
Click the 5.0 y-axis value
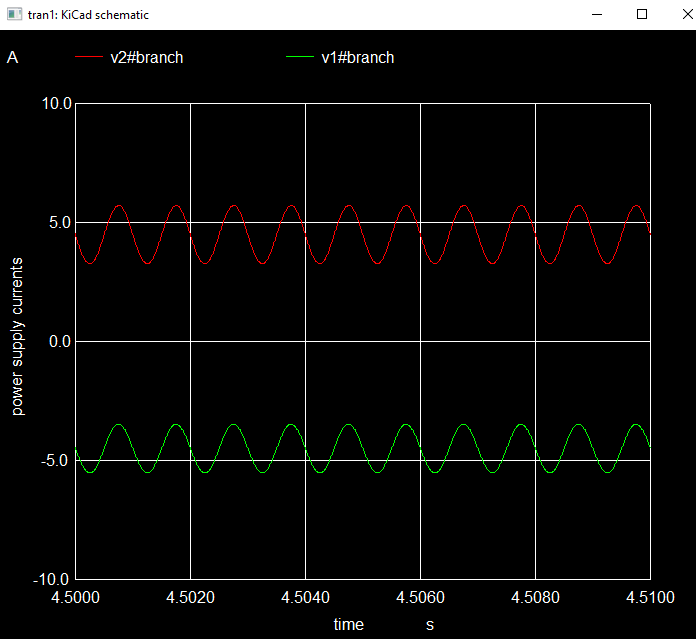click(60, 222)
